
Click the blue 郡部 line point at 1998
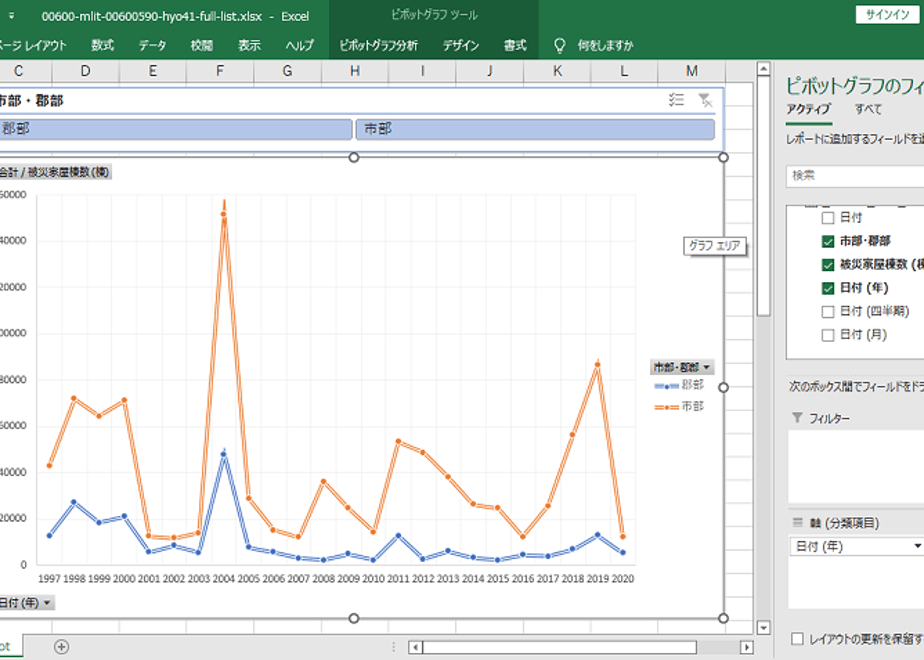click(74, 502)
